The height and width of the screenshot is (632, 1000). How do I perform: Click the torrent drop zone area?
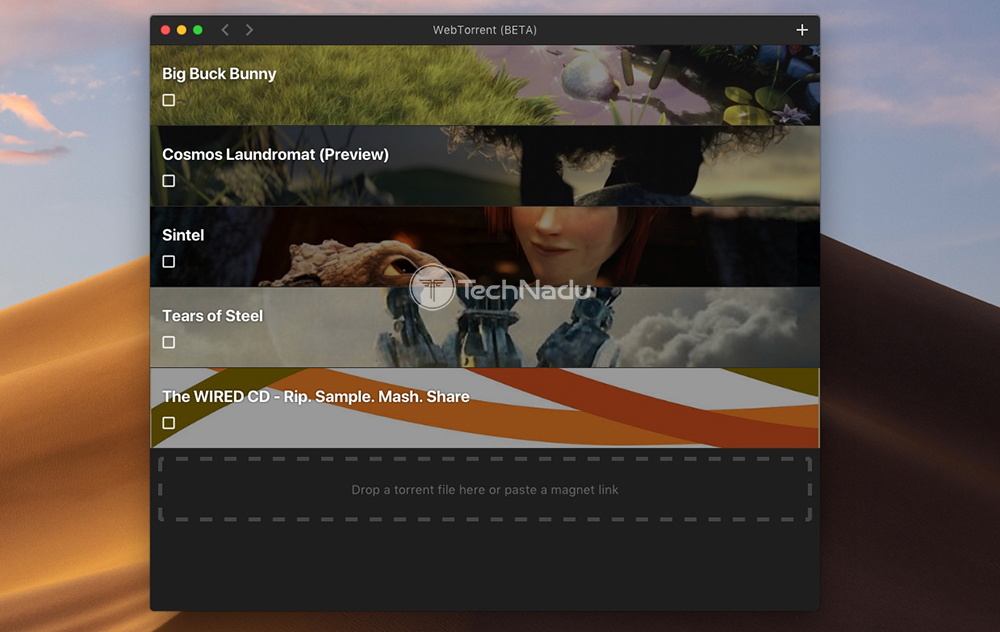(485, 489)
